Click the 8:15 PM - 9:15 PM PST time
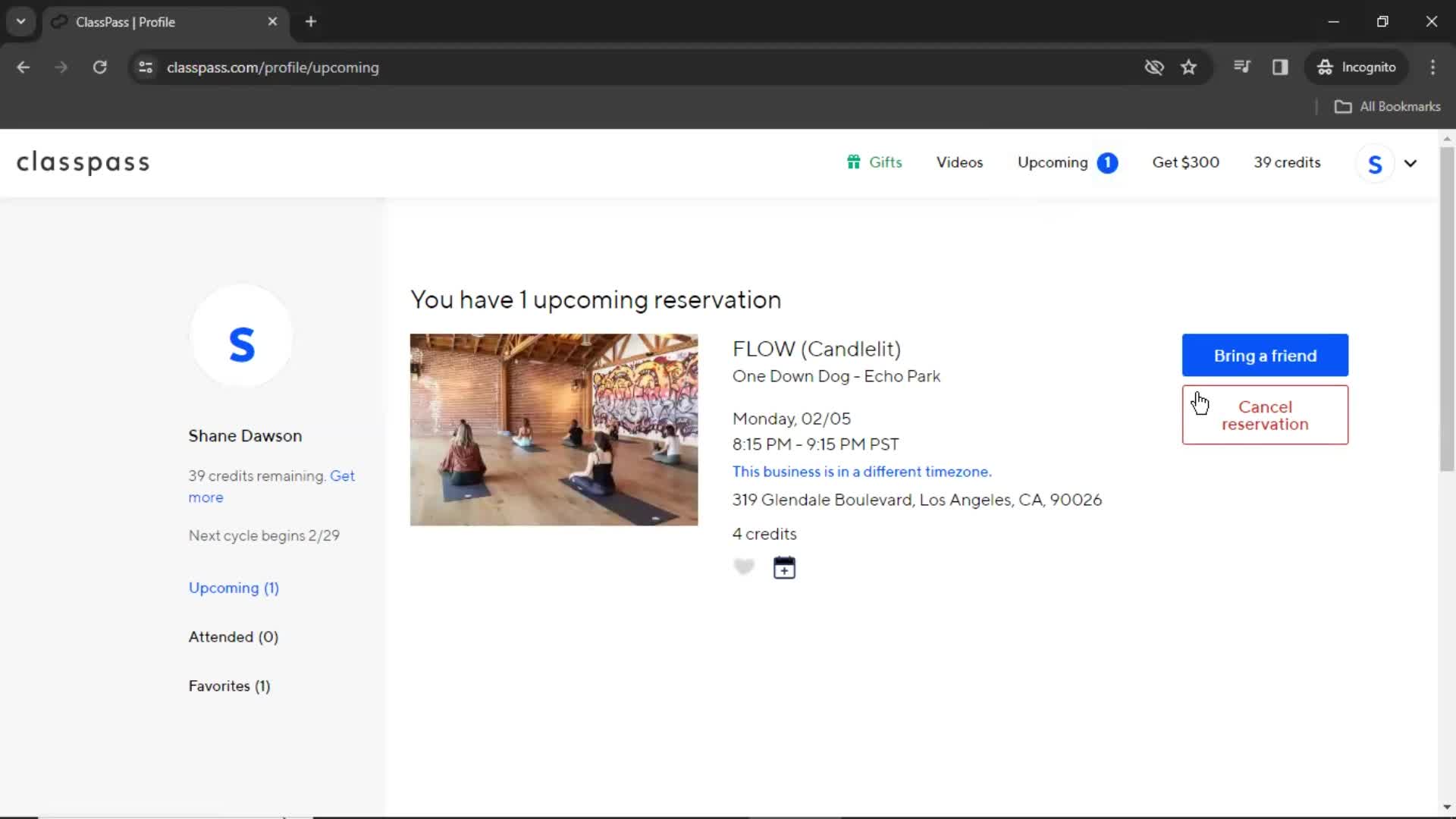 (x=815, y=444)
